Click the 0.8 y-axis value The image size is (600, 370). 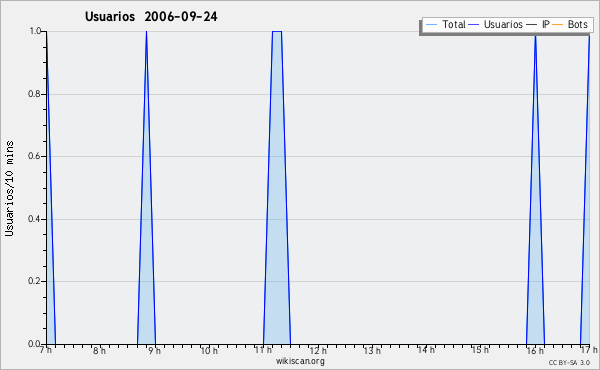coord(34,94)
